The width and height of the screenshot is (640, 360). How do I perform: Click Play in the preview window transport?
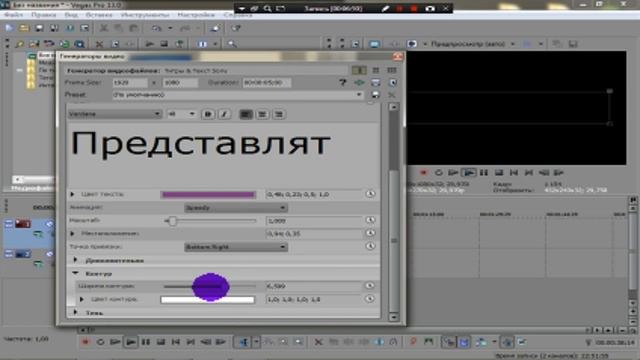(x=469, y=173)
